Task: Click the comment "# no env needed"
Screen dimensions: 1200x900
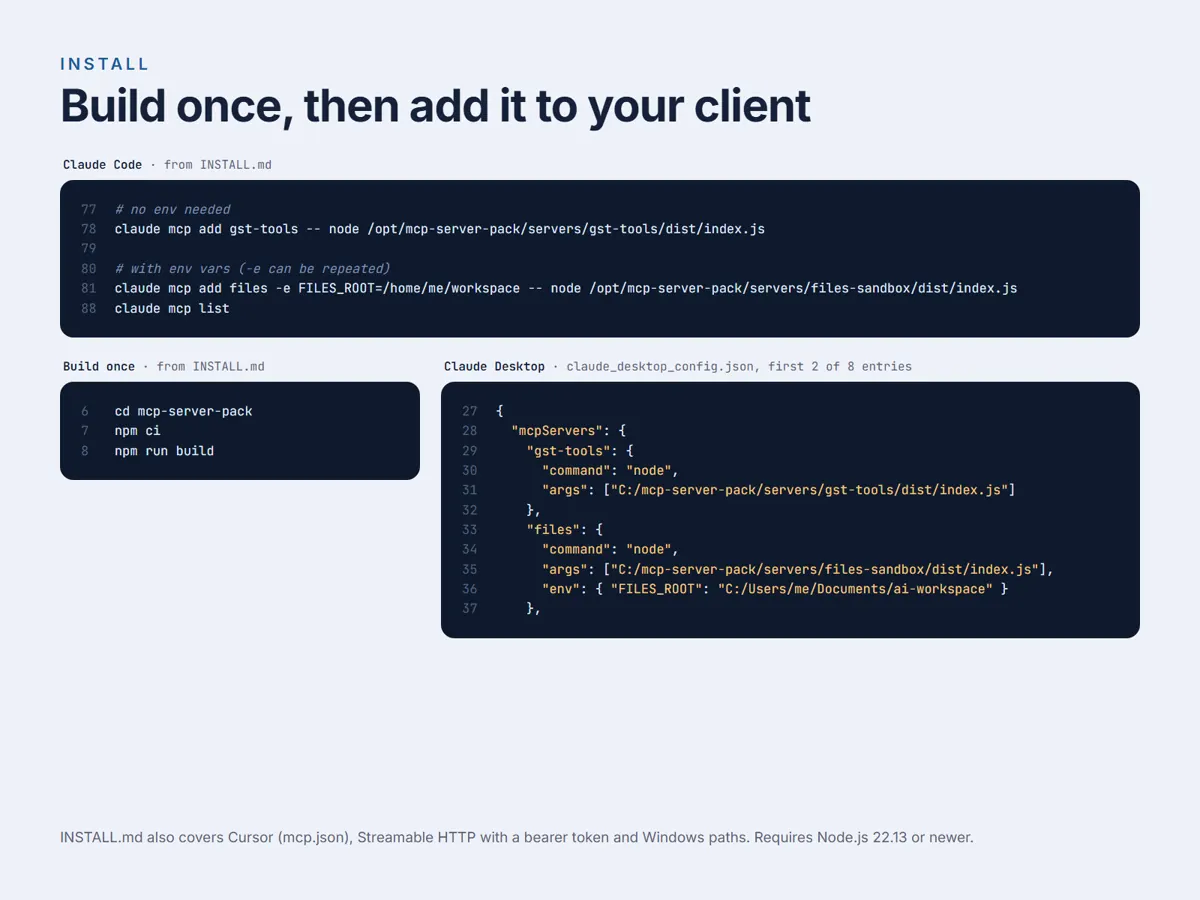Action: [173, 209]
